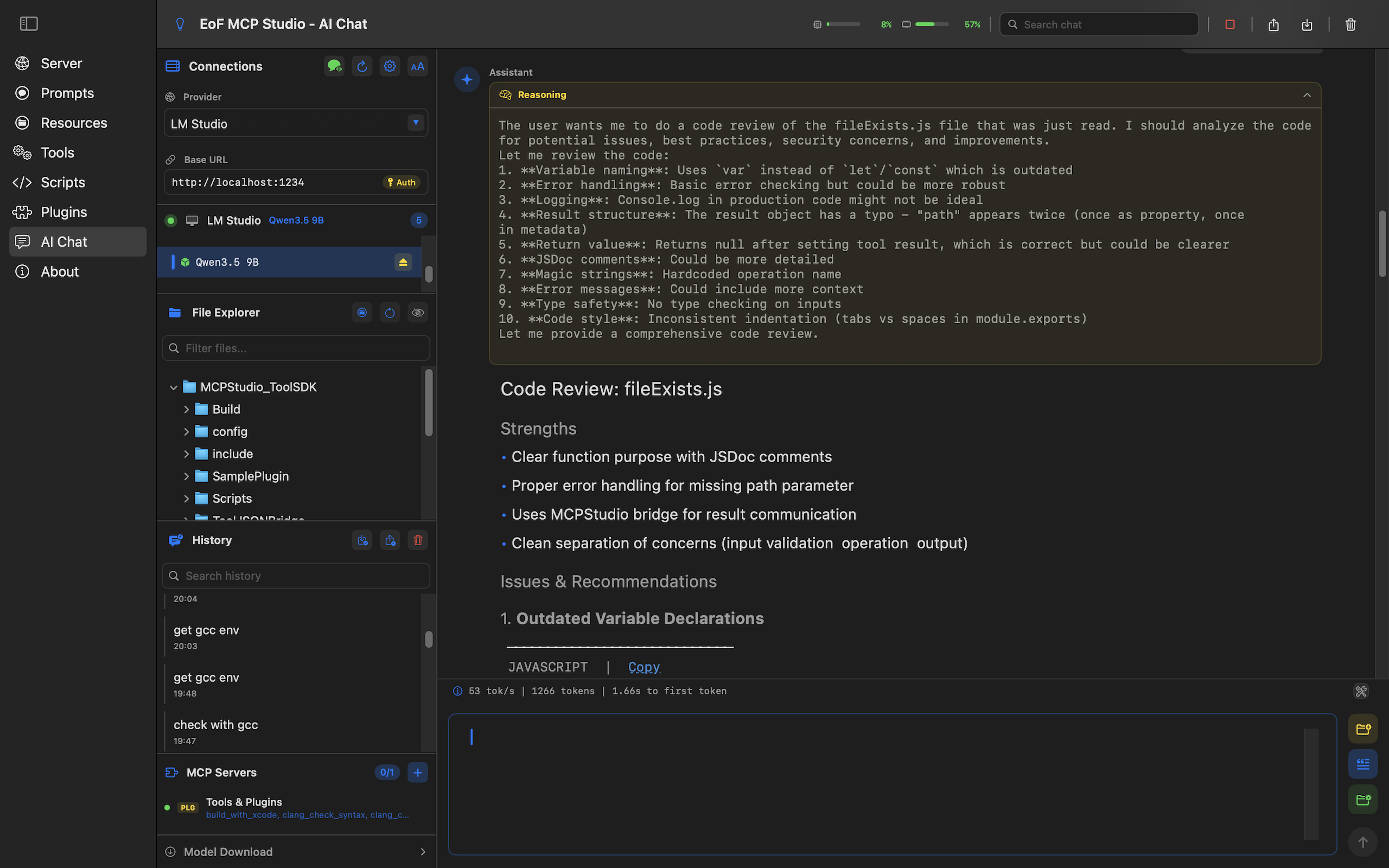Image resolution: width=1389 pixels, height=868 pixels.
Task: Click the Auth button
Action: tap(402, 183)
